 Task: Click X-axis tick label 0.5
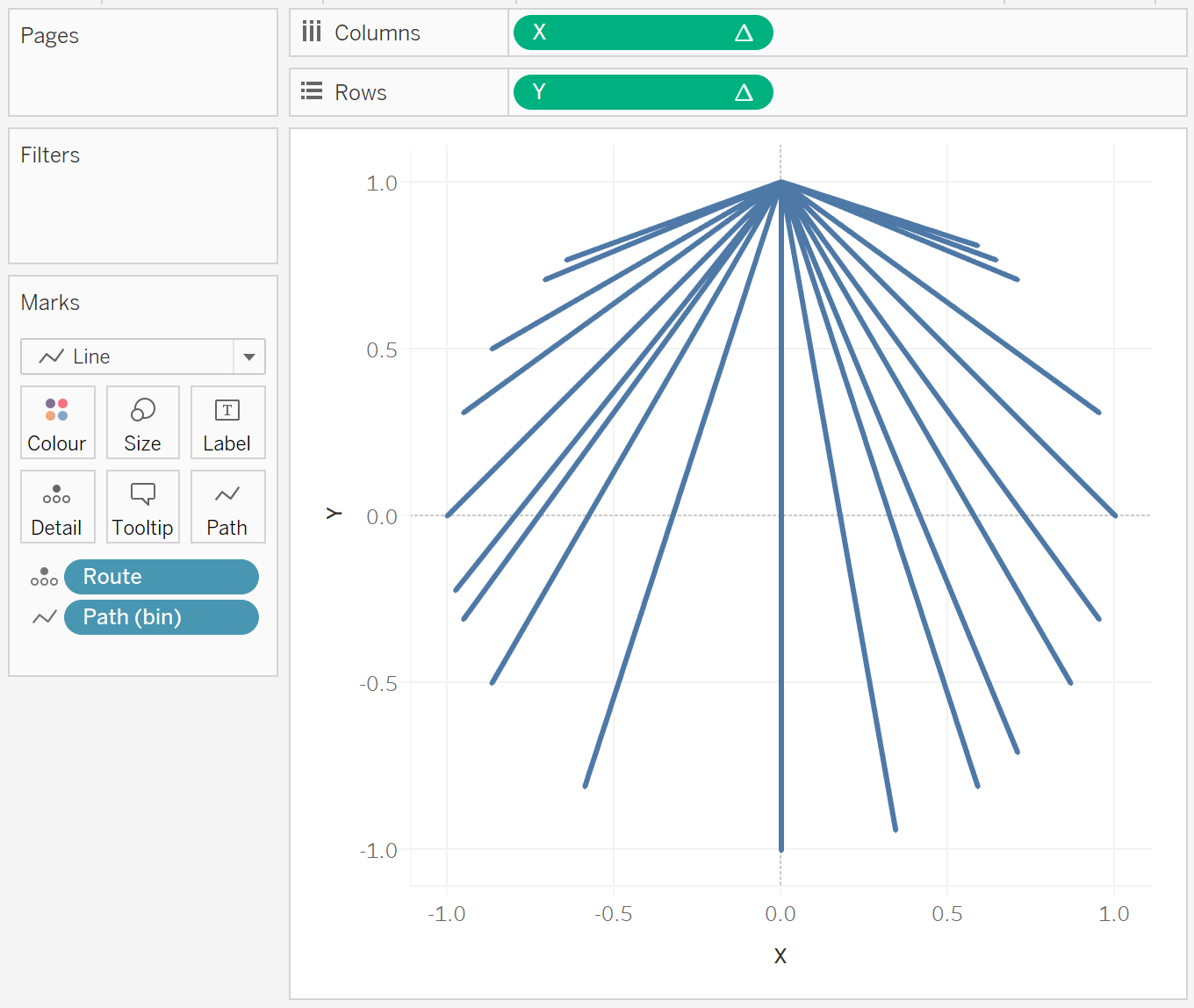[x=947, y=914]
